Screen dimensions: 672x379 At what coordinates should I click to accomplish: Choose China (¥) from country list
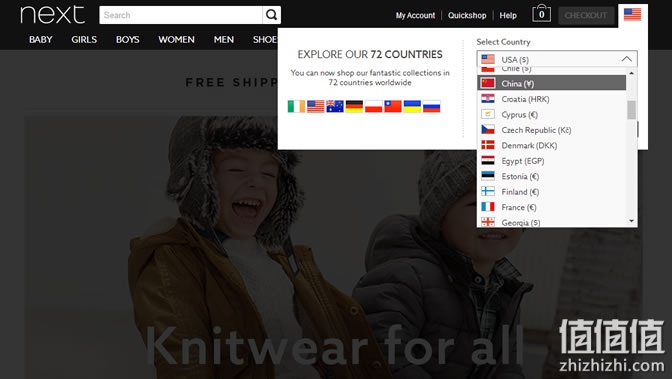[552, 83]
